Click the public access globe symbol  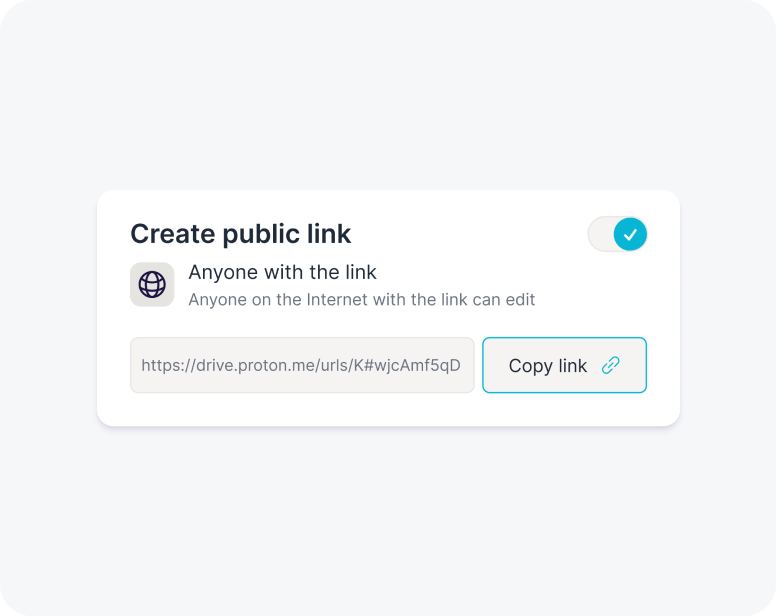click(x=152, y=285)
